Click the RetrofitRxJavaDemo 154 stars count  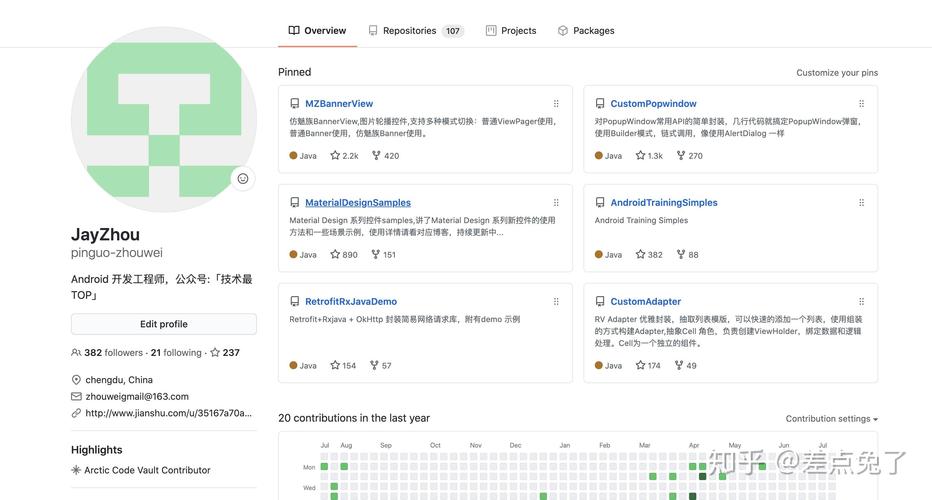click(343, 366)
